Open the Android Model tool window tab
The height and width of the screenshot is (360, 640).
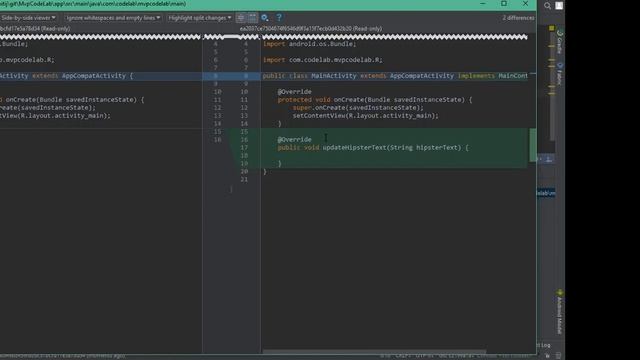pos(560,312)
